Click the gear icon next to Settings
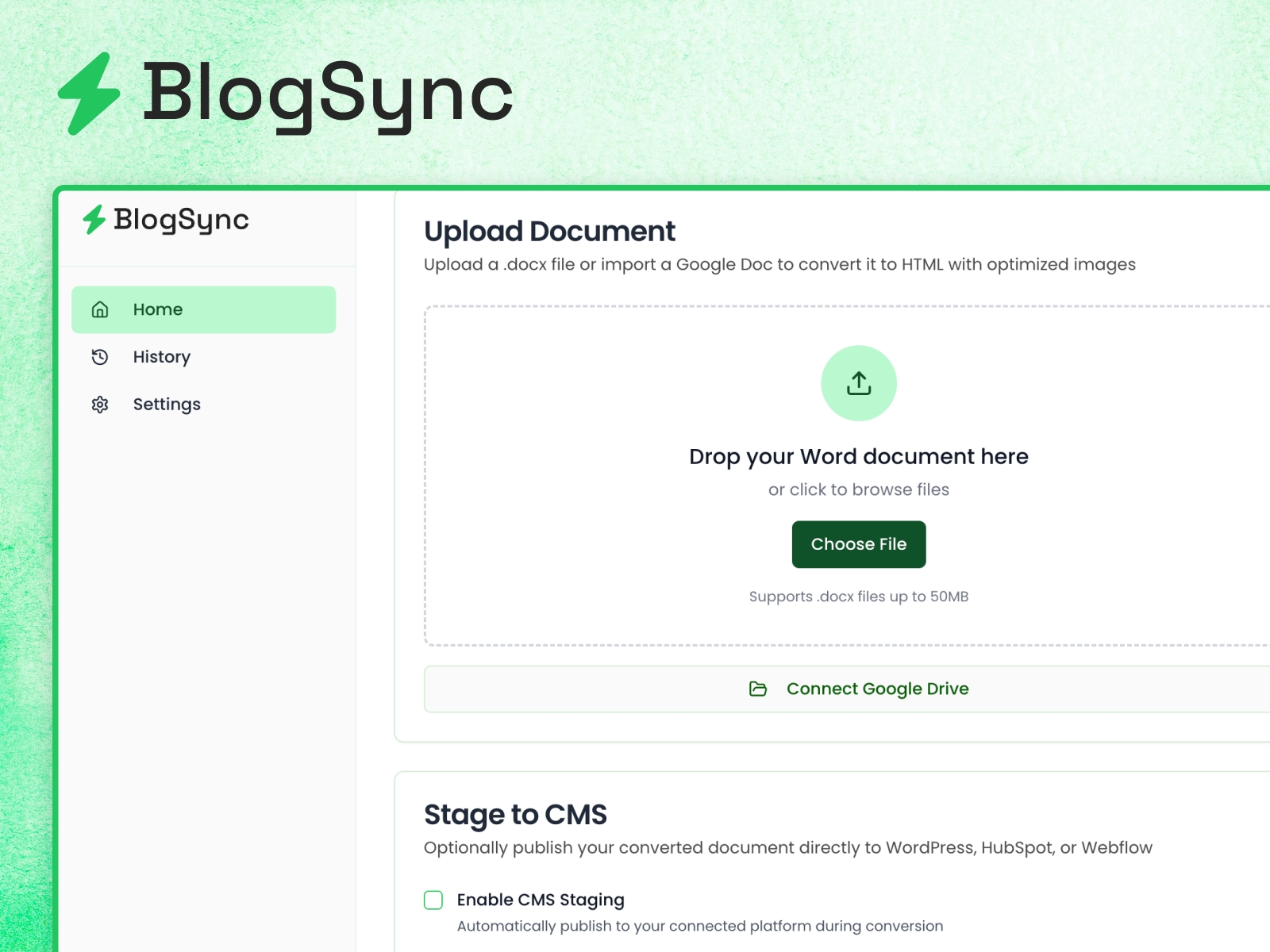Viewport: 1270px width, 952px height. point(99,405)
